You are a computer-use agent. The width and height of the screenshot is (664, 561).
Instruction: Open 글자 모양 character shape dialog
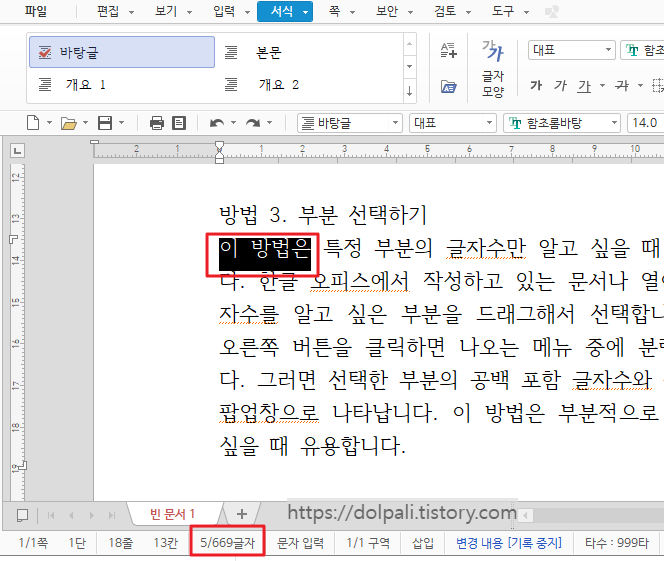(x=492, y=69)
